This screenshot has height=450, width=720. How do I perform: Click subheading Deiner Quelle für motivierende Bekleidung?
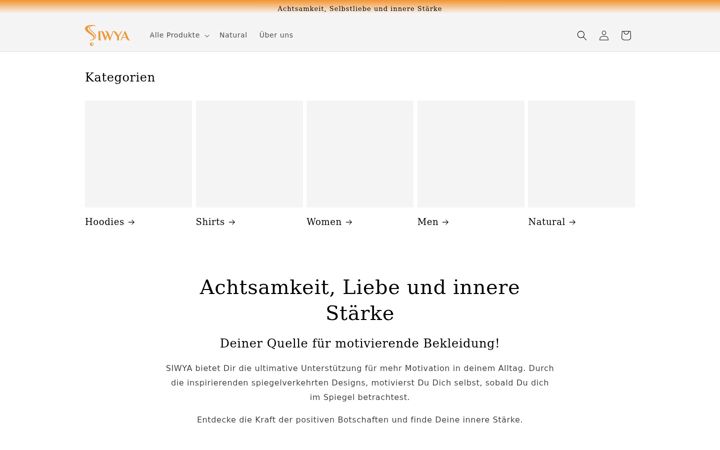360,343
